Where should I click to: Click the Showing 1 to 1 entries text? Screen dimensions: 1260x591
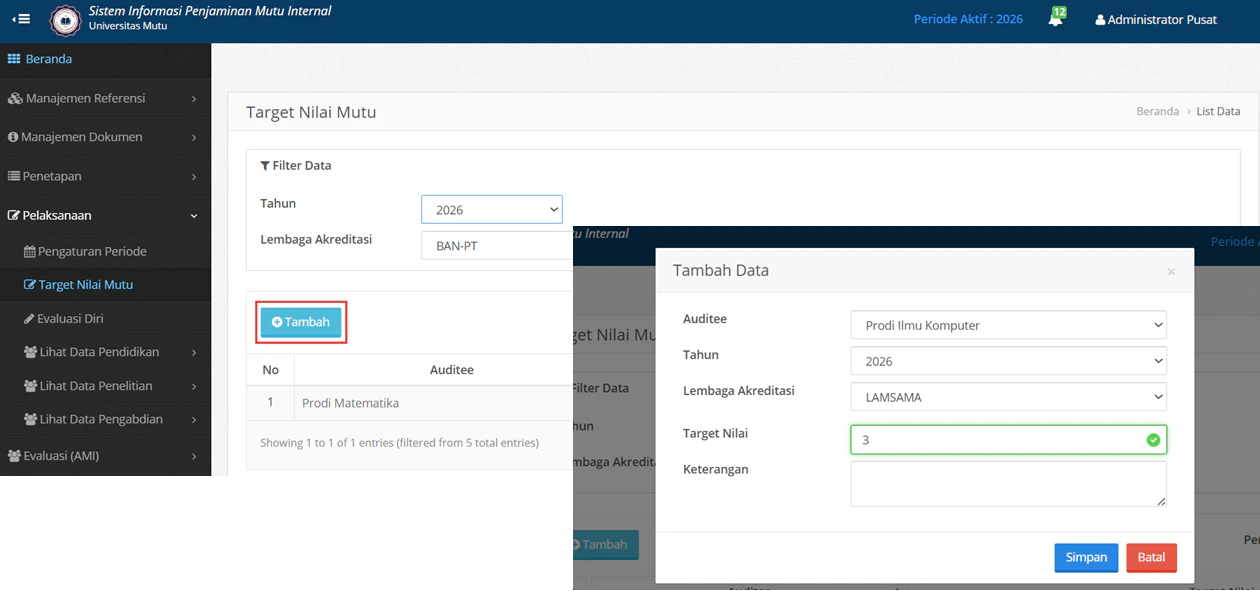399,443
